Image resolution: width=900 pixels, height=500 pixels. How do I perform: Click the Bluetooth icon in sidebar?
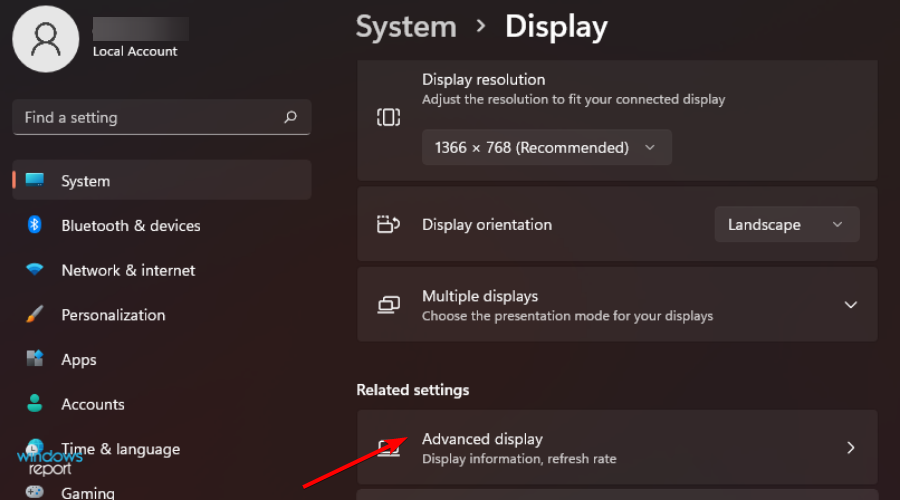click(35, 225)
